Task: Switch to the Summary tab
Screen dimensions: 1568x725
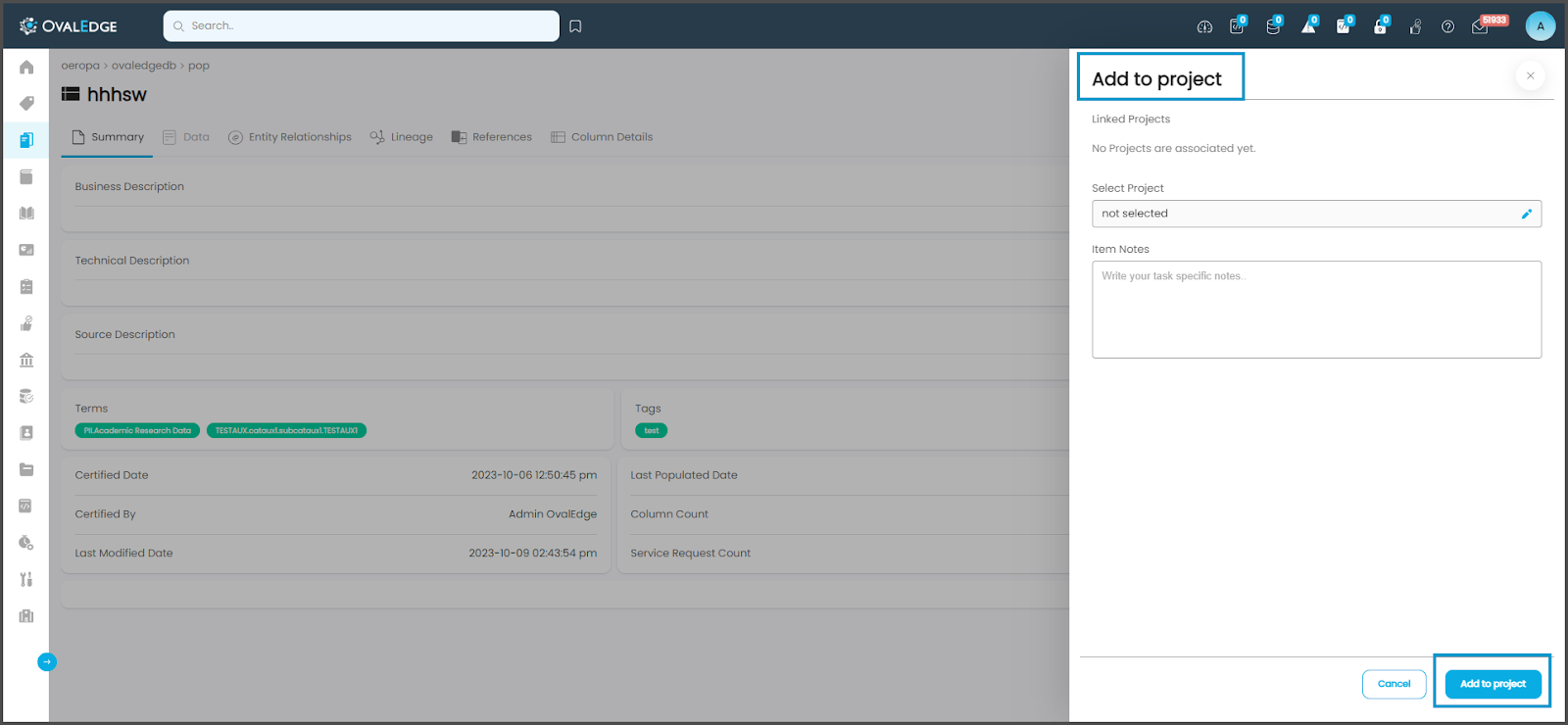Action: click(108, 137)
